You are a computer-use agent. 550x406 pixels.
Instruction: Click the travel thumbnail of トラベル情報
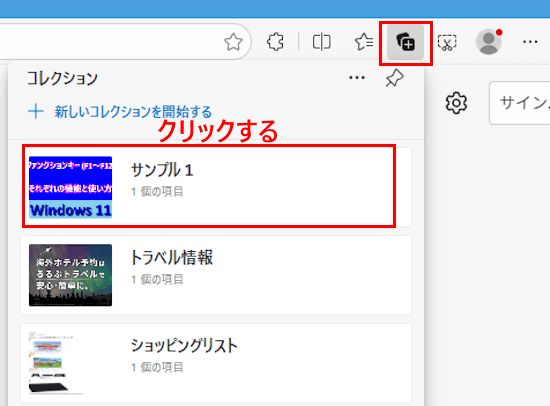click(71, 275)
